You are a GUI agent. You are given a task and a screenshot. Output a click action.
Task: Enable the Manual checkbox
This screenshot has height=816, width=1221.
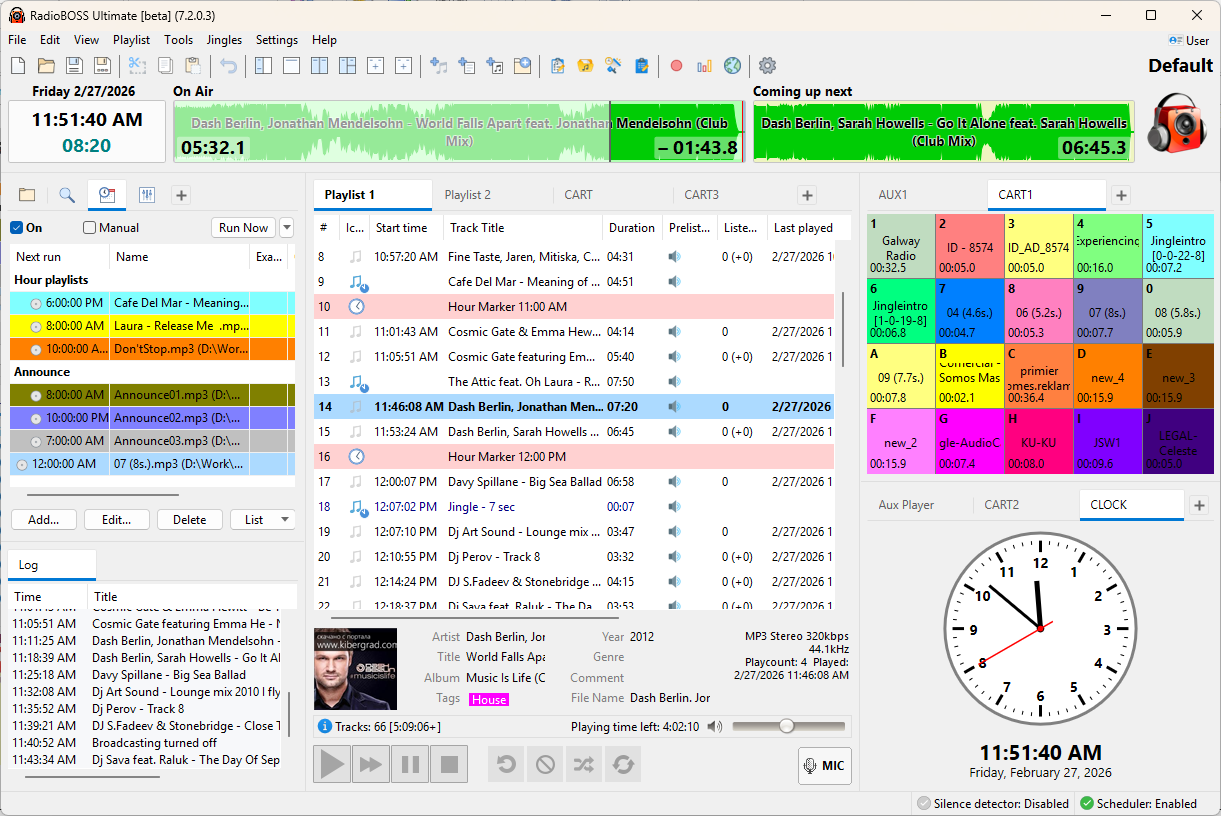pyautogui.click(x=89, y=228)
